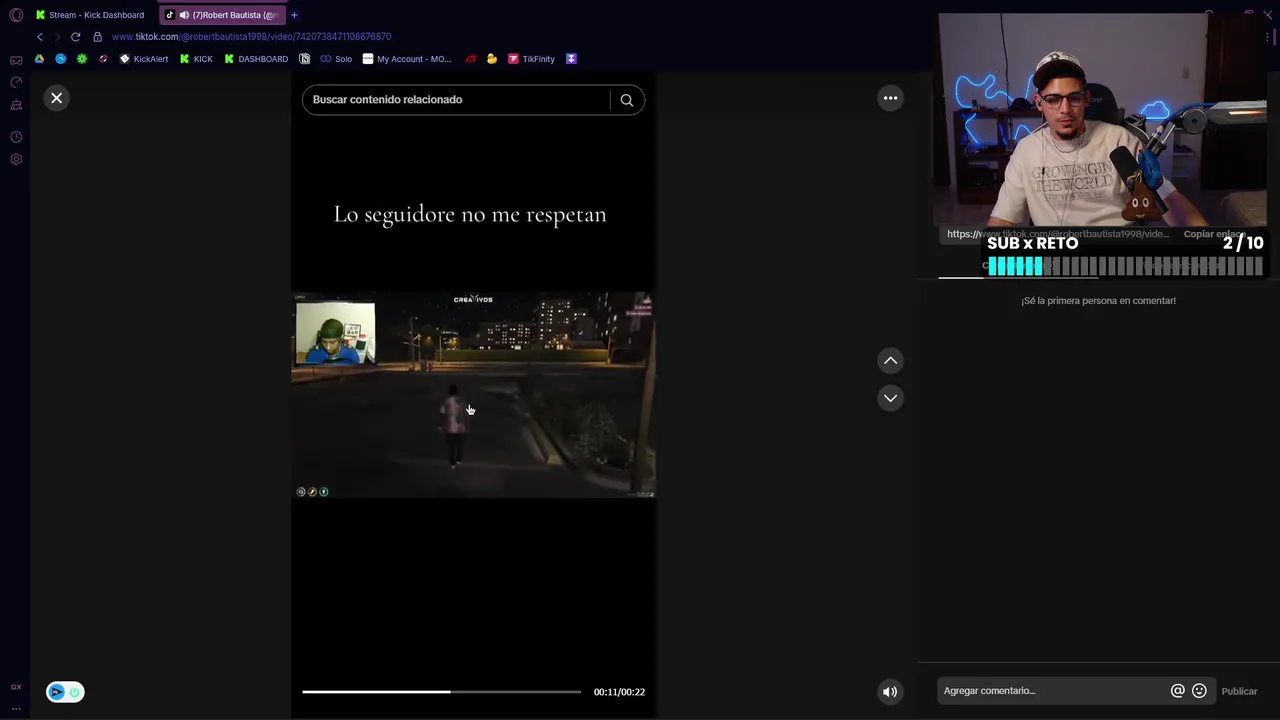1280x720 pixels.
Task: Open a new browser tab
Action: coord(294,15)
